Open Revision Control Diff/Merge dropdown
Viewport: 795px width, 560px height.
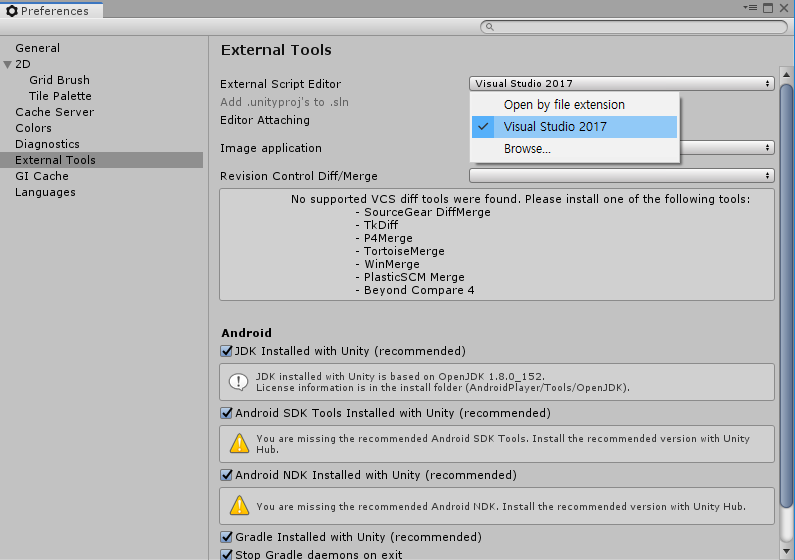tap(622, 176)
